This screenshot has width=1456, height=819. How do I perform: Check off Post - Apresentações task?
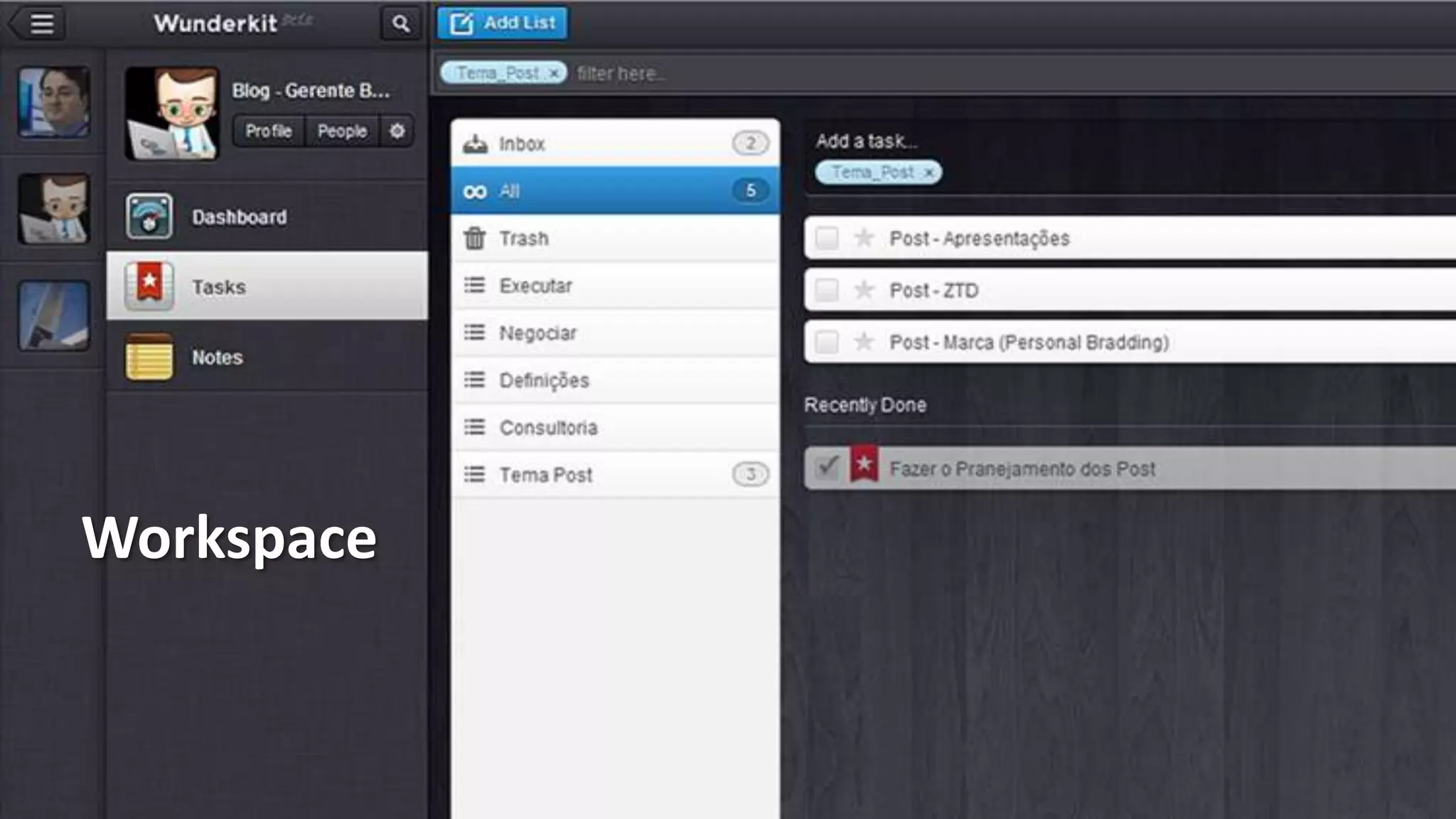[x=827, y=238]
